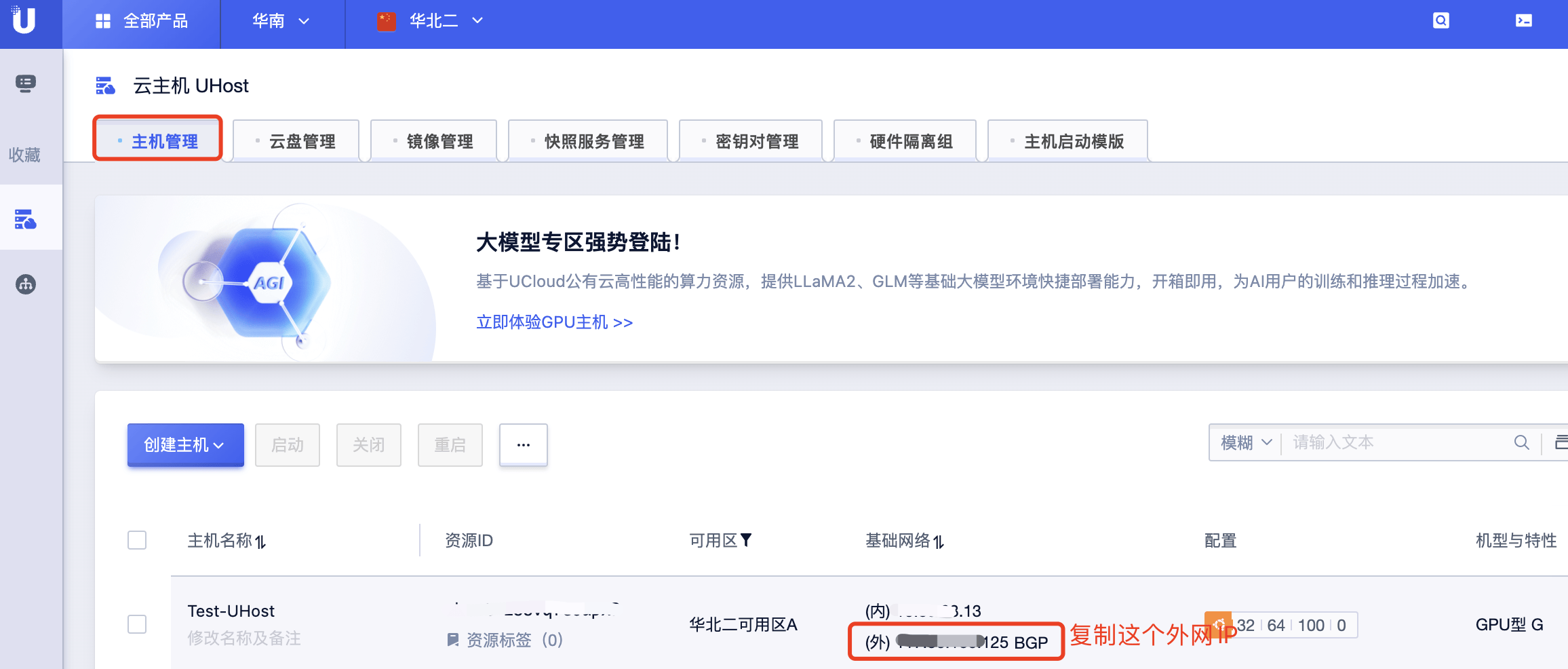
Task: Open the 创建主机 dropdown button
Action: (185, 445)
